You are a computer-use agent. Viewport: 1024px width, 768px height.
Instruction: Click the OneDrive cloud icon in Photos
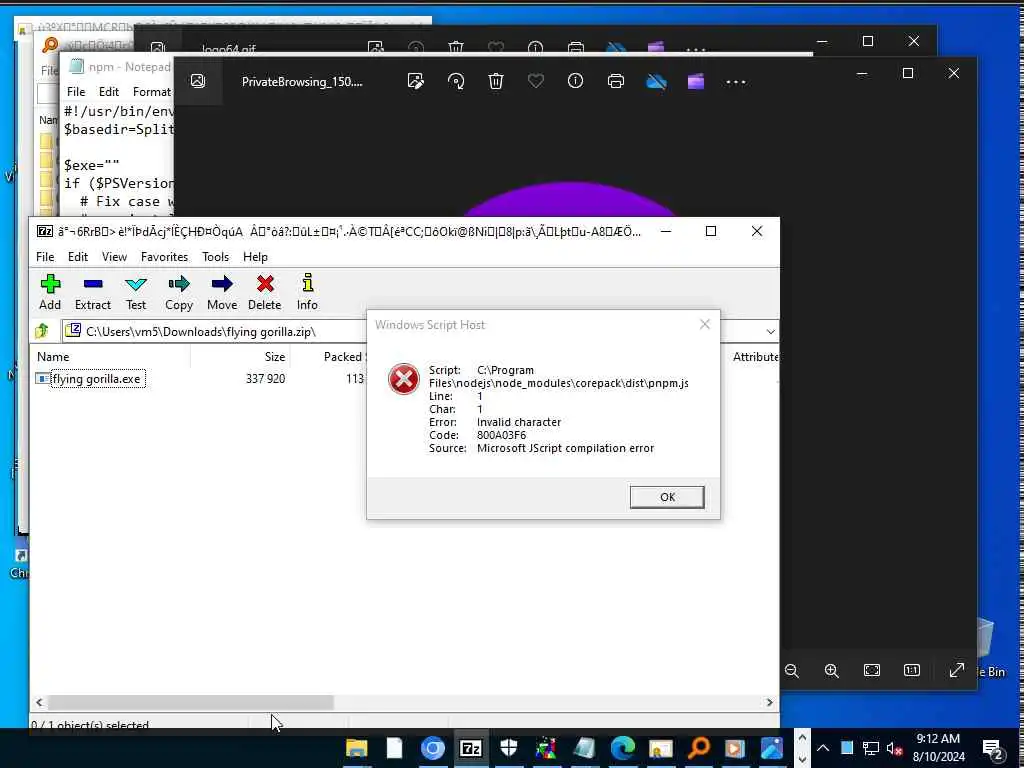[x=656, y=81]
